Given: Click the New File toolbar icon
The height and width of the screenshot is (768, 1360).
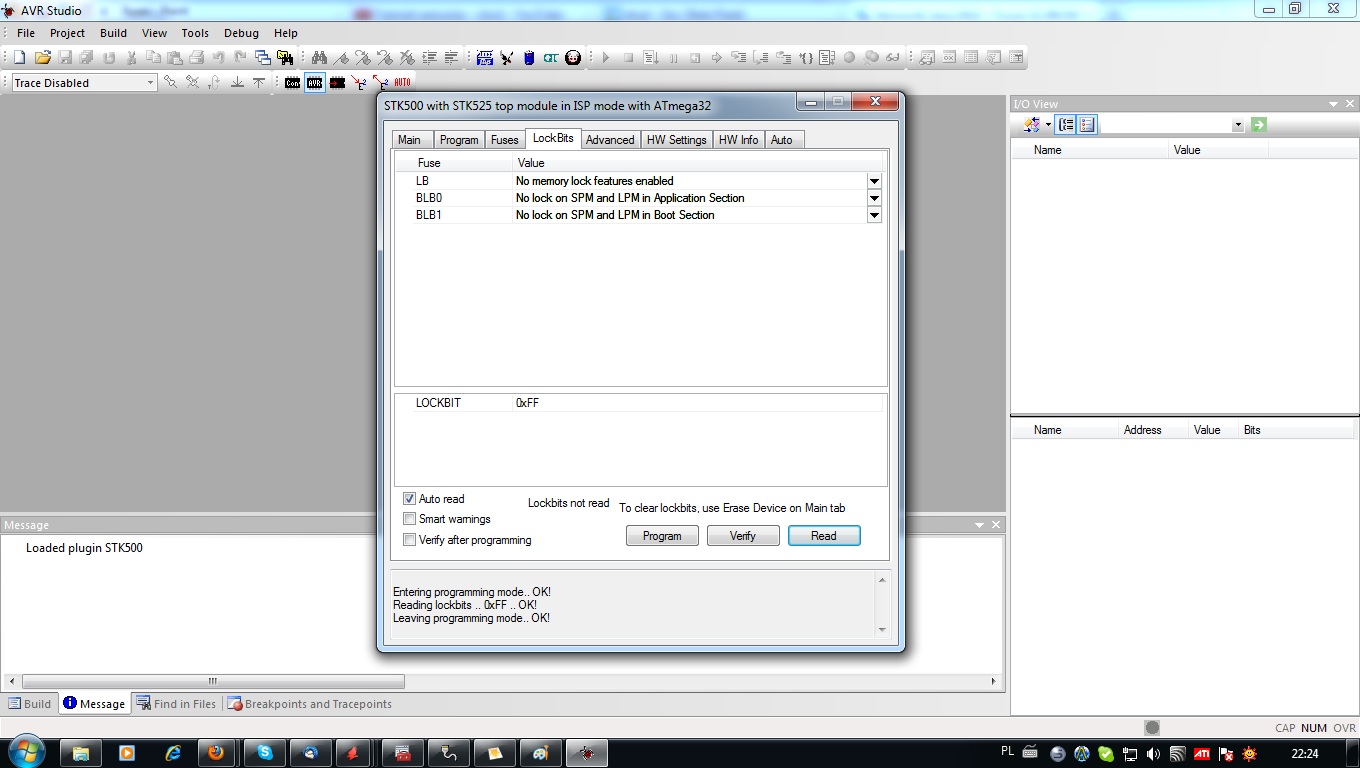Looking at the screenshot, I should point(19,58).
